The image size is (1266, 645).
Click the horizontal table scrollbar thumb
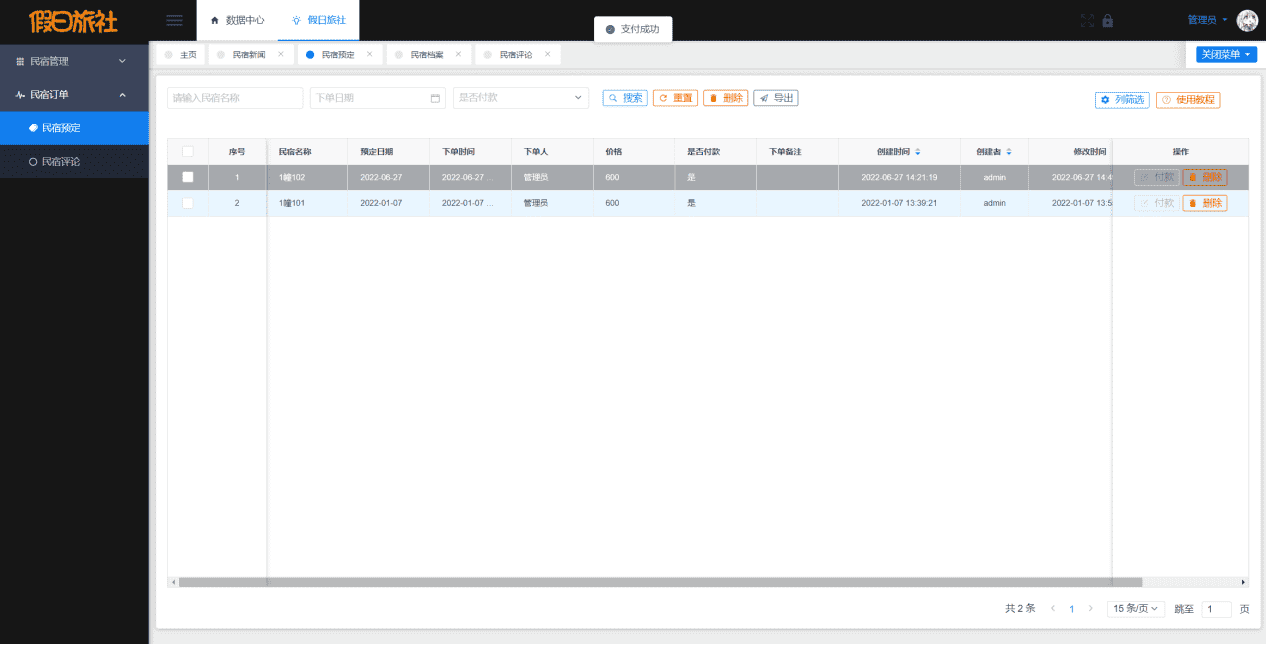coord(660,582)
